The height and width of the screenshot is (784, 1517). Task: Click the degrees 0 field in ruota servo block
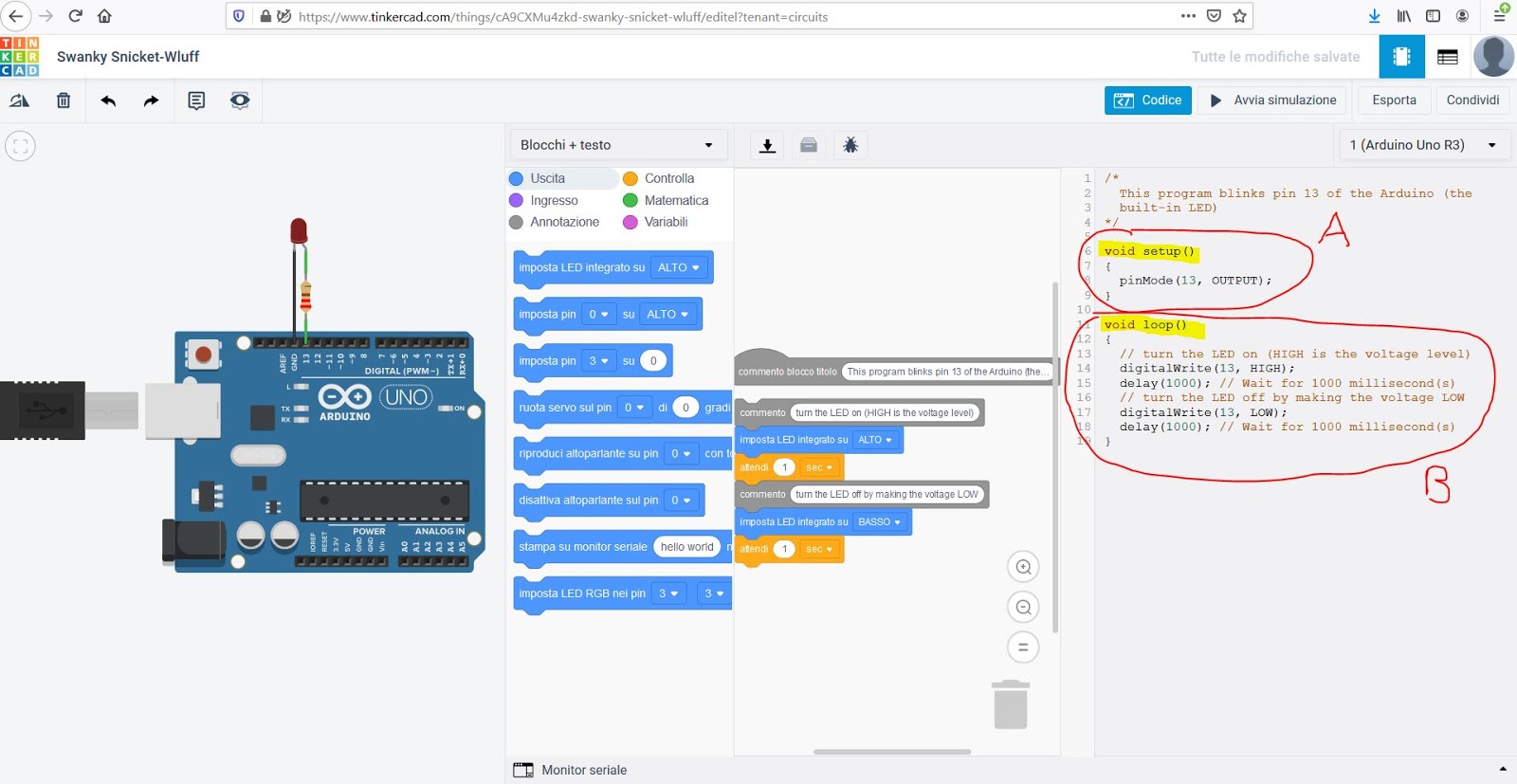685,408
